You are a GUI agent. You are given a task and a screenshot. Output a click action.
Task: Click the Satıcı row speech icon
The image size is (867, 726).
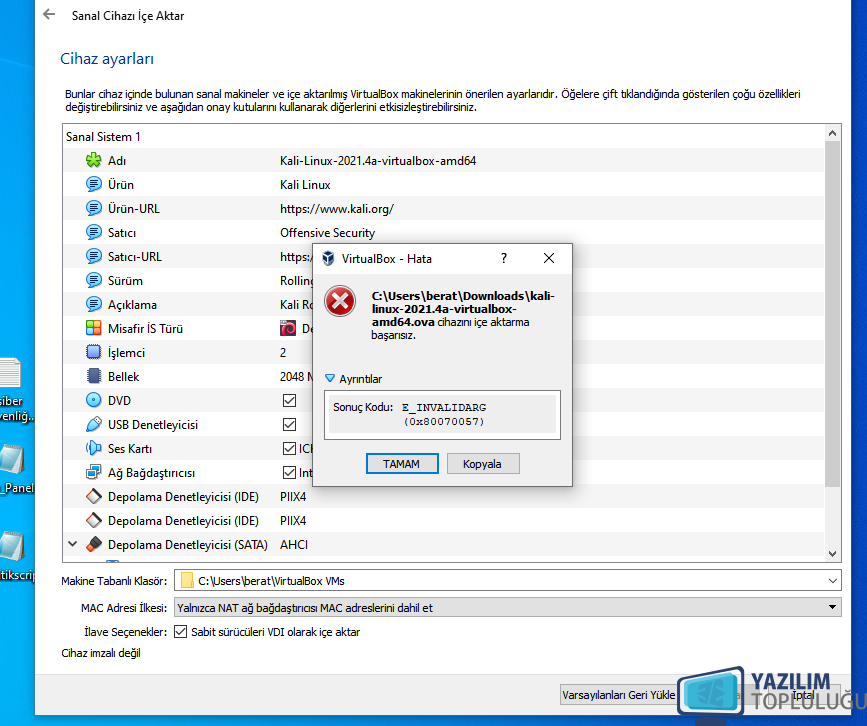(93, 232)
